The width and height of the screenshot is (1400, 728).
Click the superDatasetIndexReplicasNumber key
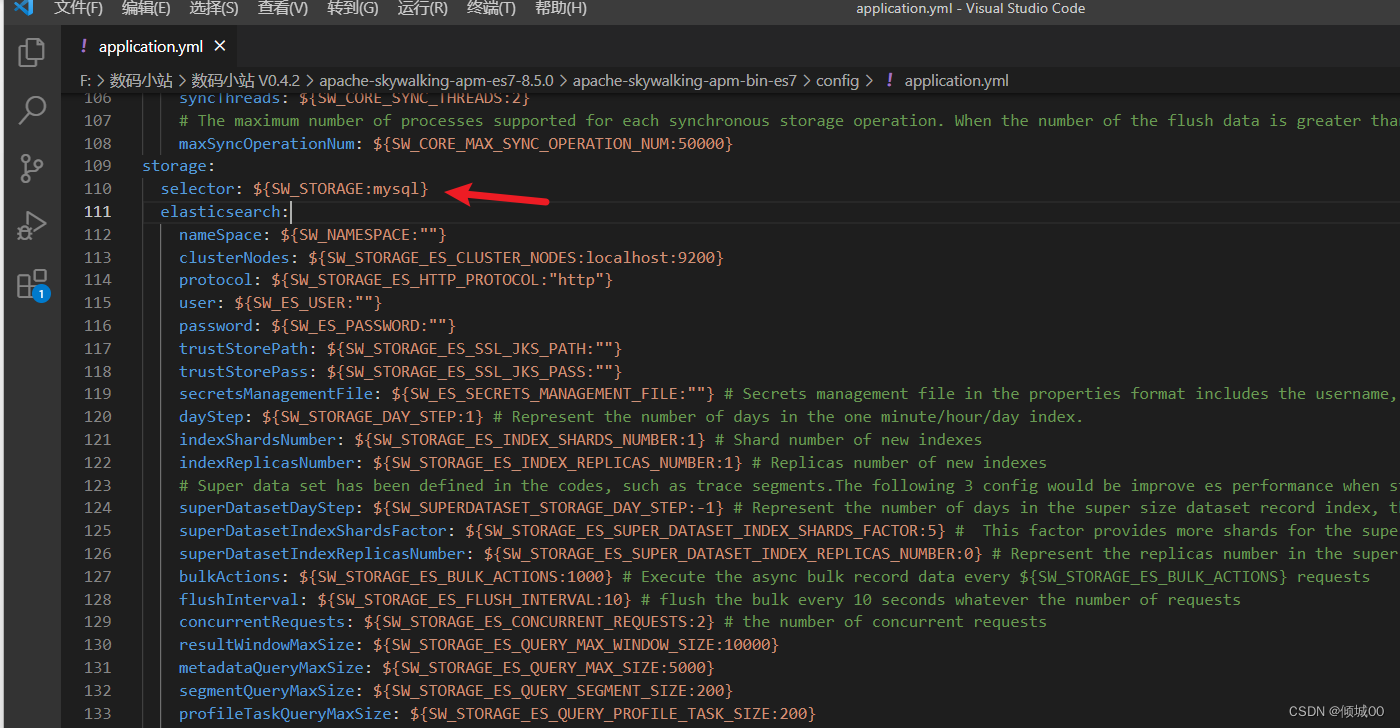click(322, 554)
